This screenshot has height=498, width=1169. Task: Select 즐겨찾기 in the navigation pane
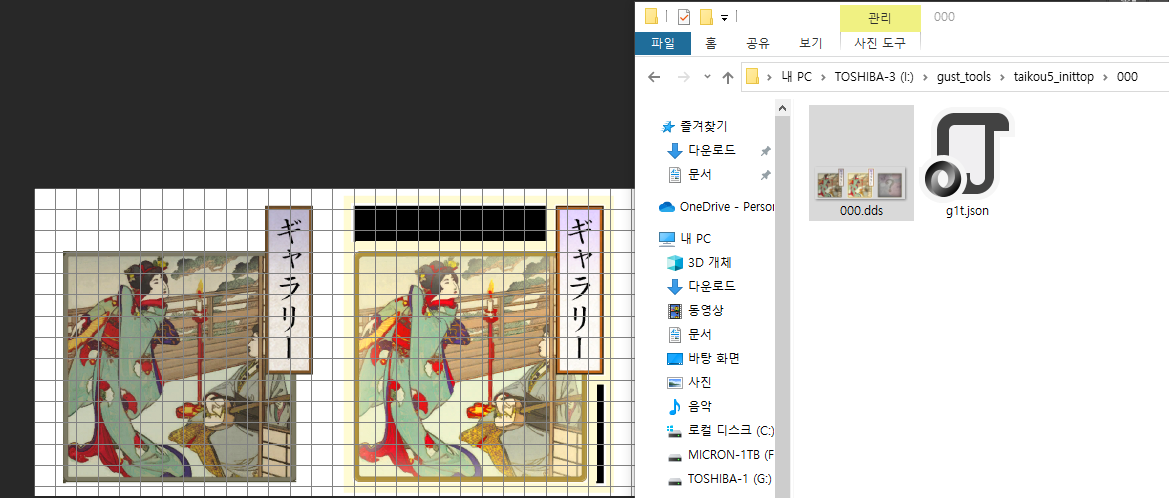704,127
